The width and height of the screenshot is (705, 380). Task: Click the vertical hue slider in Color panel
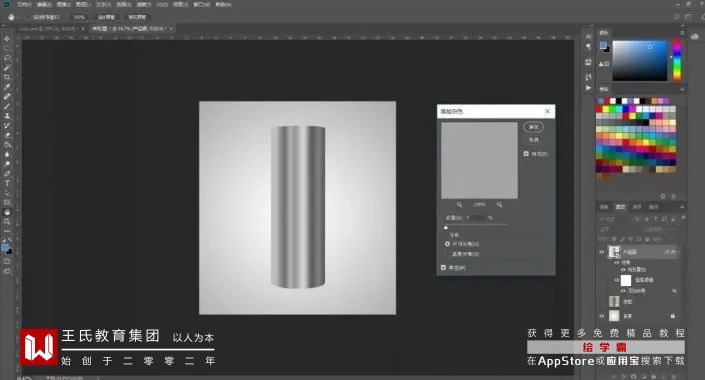[x=677, y=60]
